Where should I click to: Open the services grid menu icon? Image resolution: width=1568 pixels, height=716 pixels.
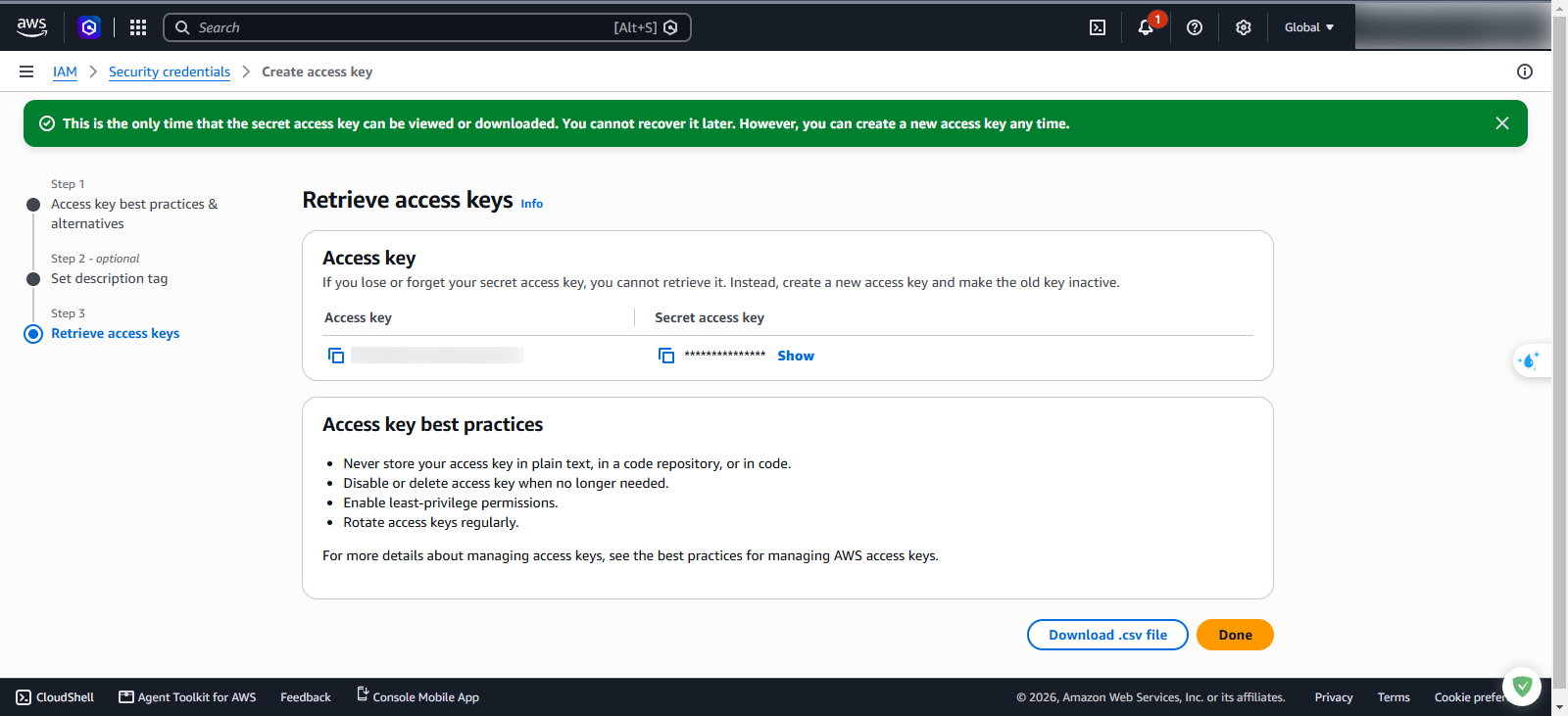pyautogui.click(x=138, y=27)
